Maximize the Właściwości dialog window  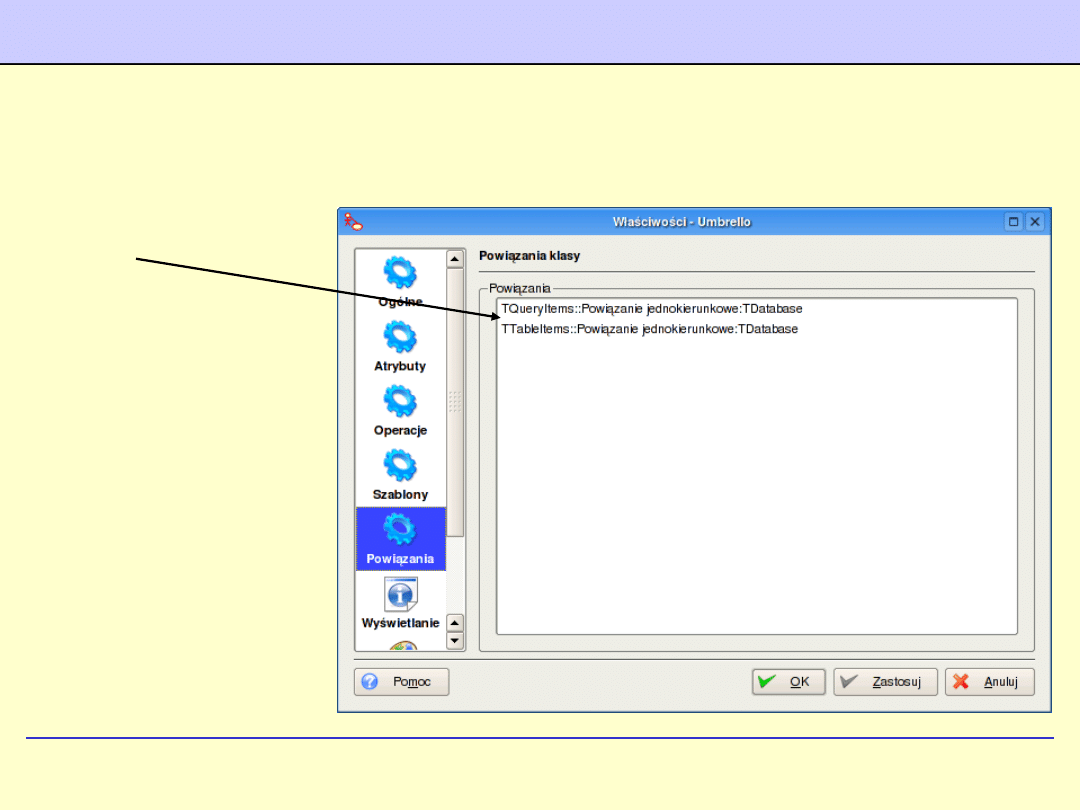(x=1013, y=222)
